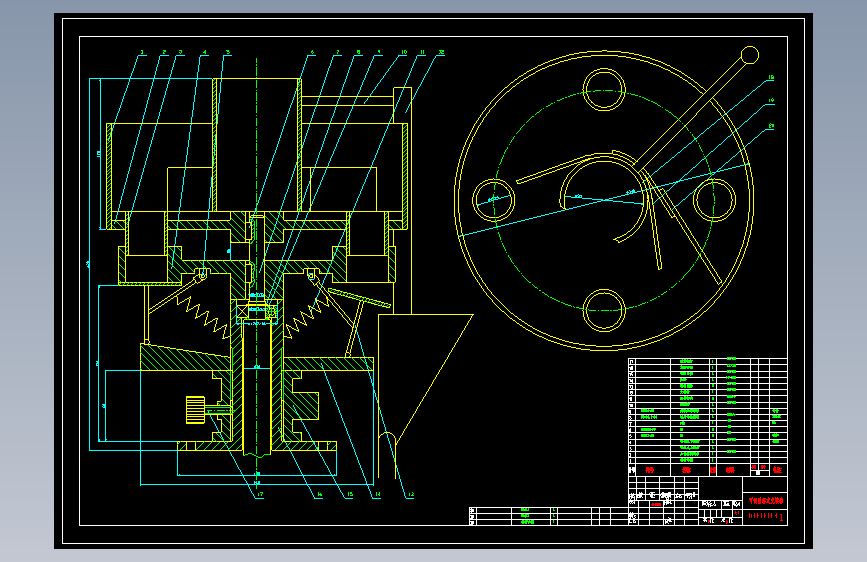Select part callout number 7 label

338,52
